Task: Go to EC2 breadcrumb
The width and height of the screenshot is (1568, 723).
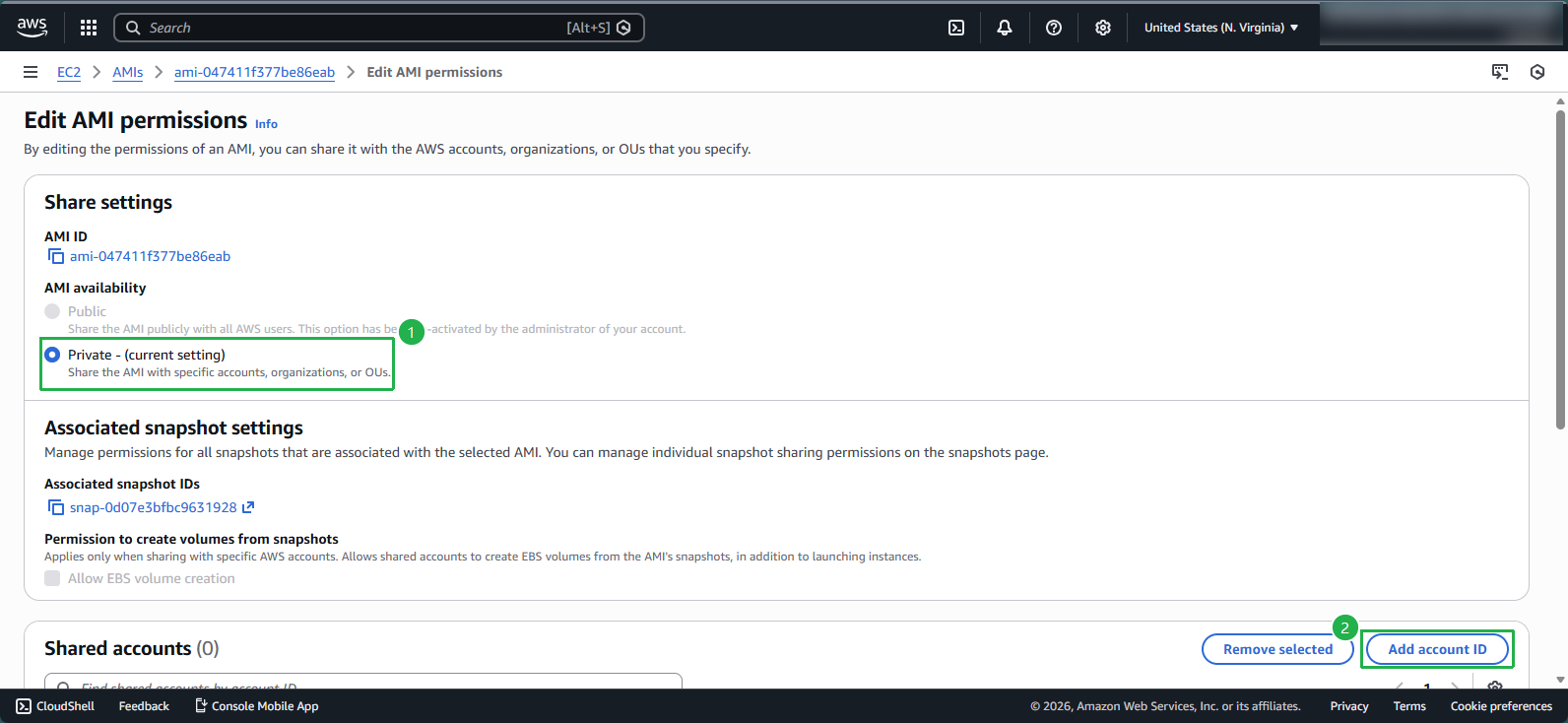Action: tap(69, 72)
